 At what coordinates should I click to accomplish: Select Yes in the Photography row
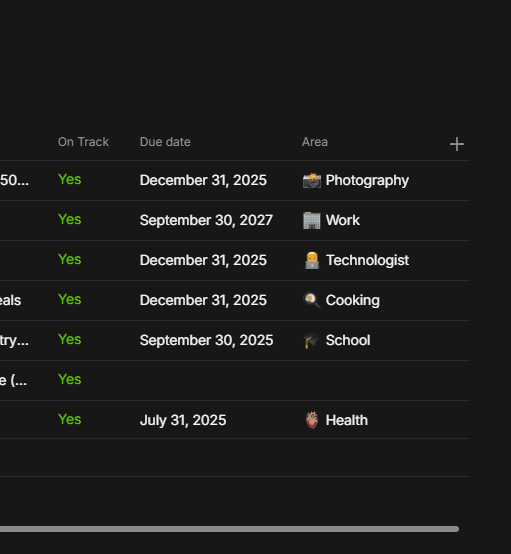coord(70,179)
